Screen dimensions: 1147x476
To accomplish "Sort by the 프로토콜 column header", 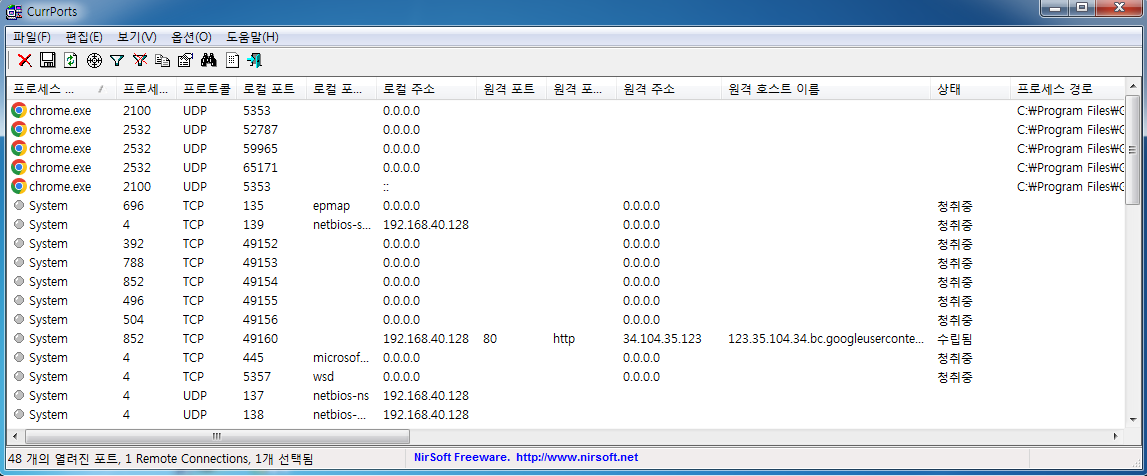I will click(x=207, y=89).
